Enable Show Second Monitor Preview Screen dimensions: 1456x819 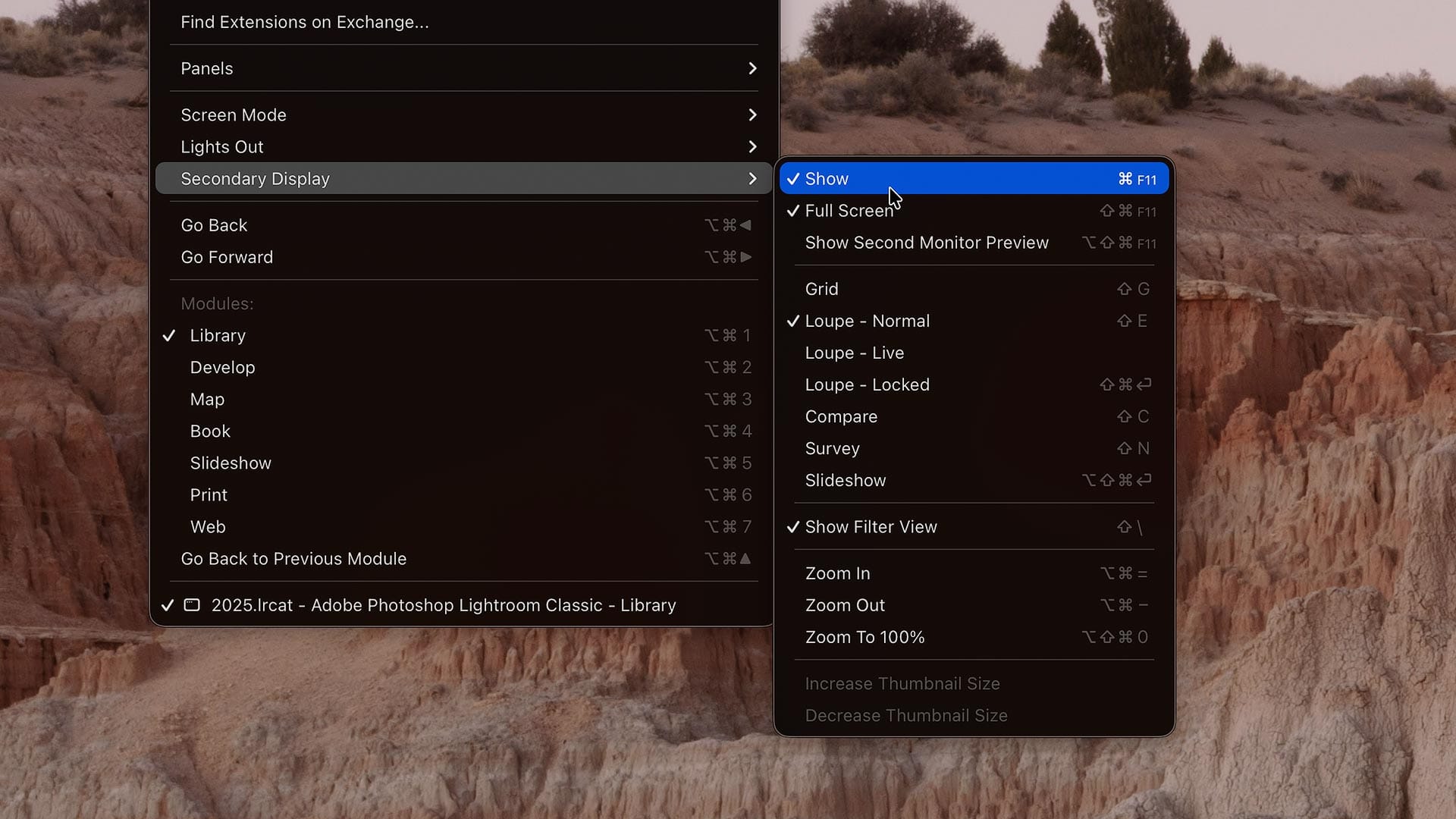[927, 243]
